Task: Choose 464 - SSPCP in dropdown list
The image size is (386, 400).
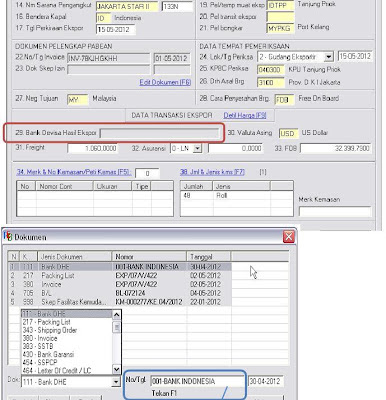Action: click(x=67, y=362)
